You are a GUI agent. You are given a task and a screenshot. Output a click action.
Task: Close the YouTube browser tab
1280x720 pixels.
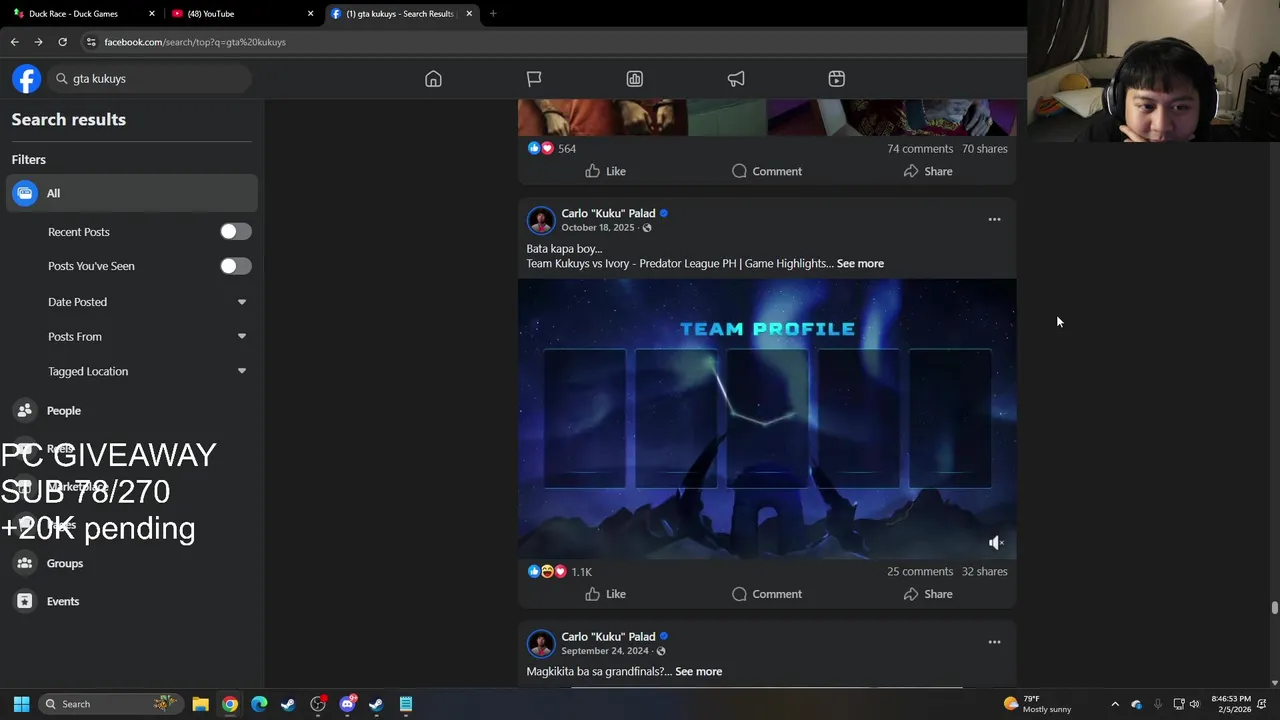tap(310, 14)
